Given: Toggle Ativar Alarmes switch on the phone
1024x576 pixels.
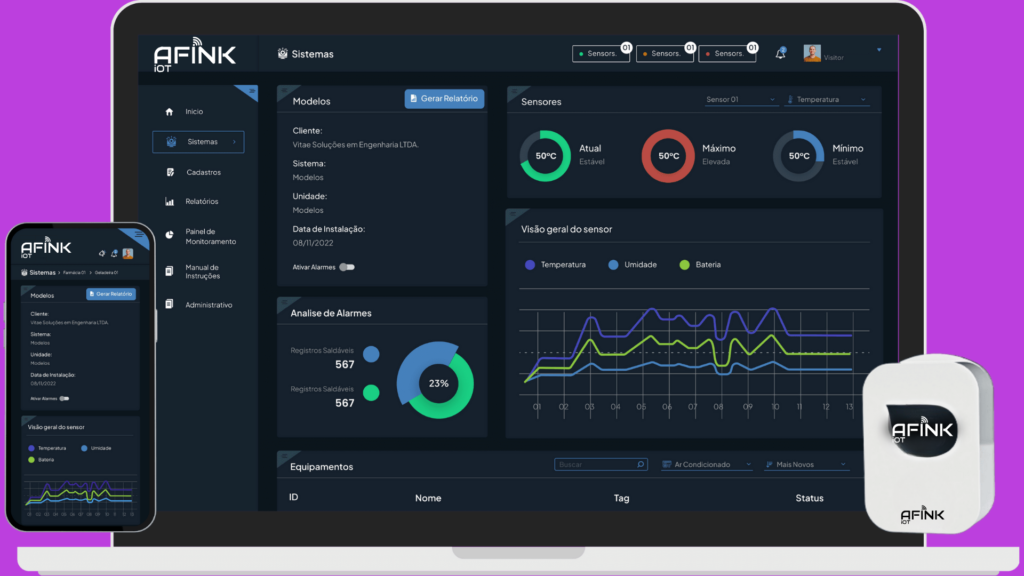Looking at the screenshot, I should pyautogui.click(x=63, y=398).
